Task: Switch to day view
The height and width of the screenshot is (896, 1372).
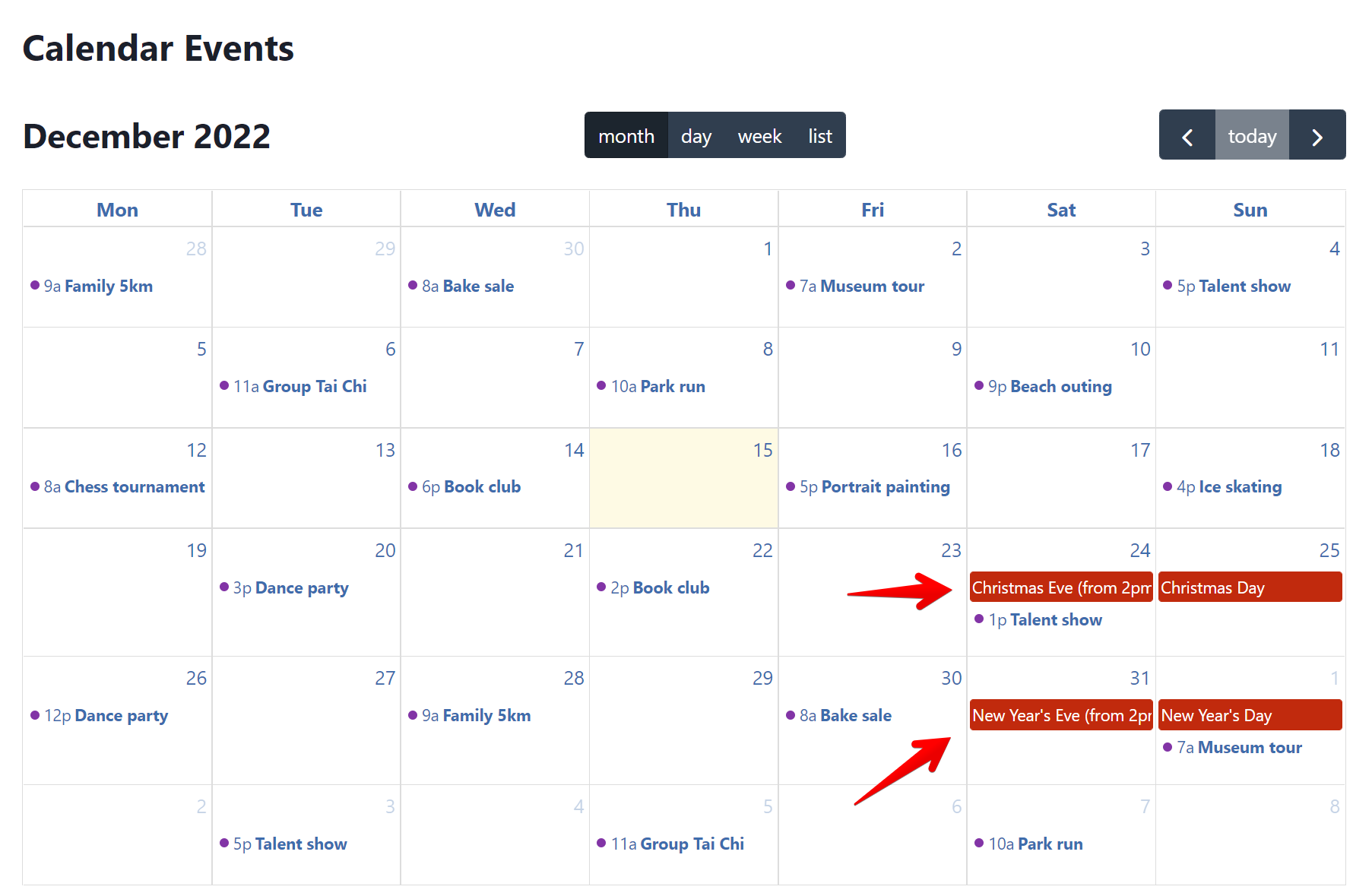Action: click(696, 136)
